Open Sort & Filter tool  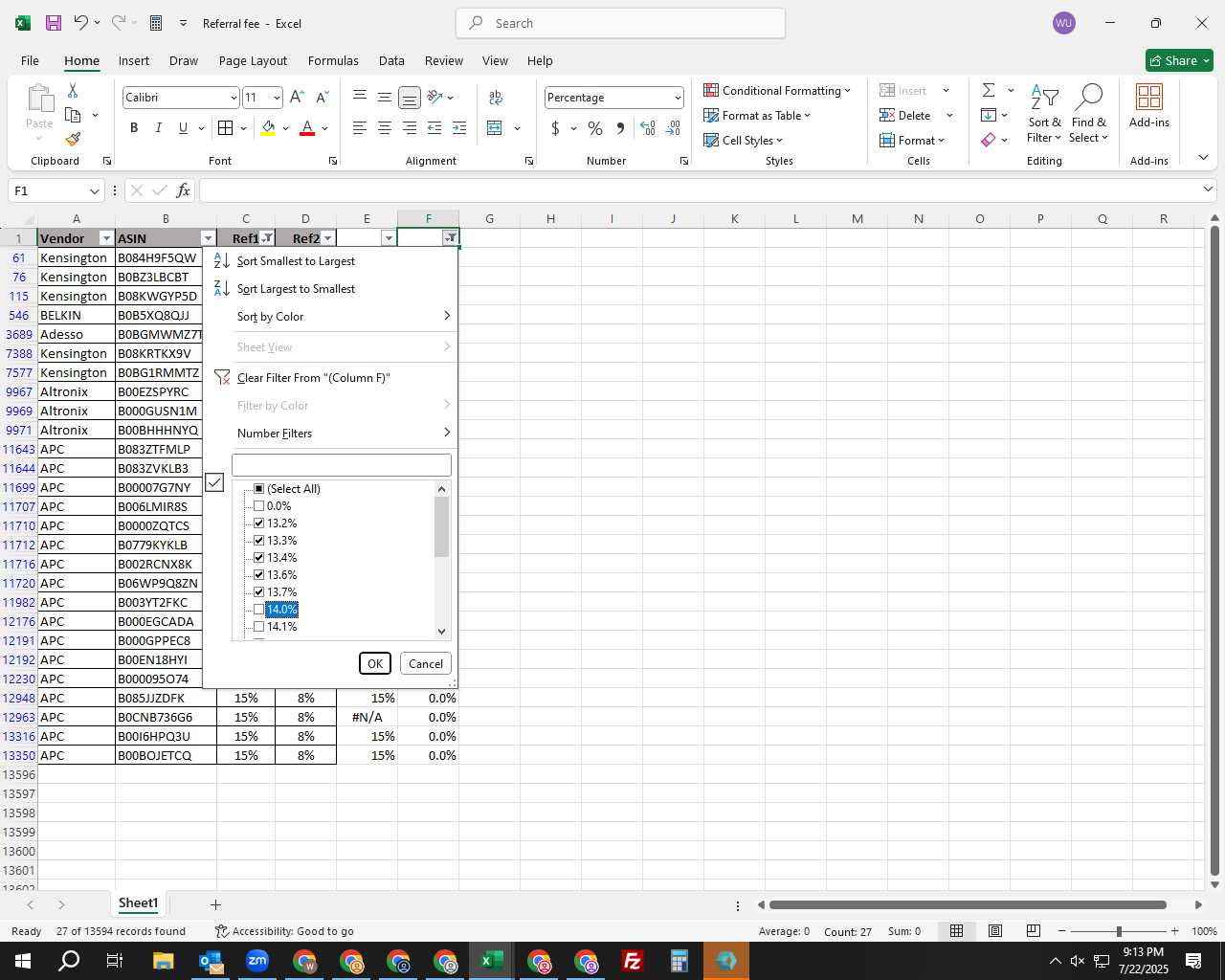[x=1044, y=115]
